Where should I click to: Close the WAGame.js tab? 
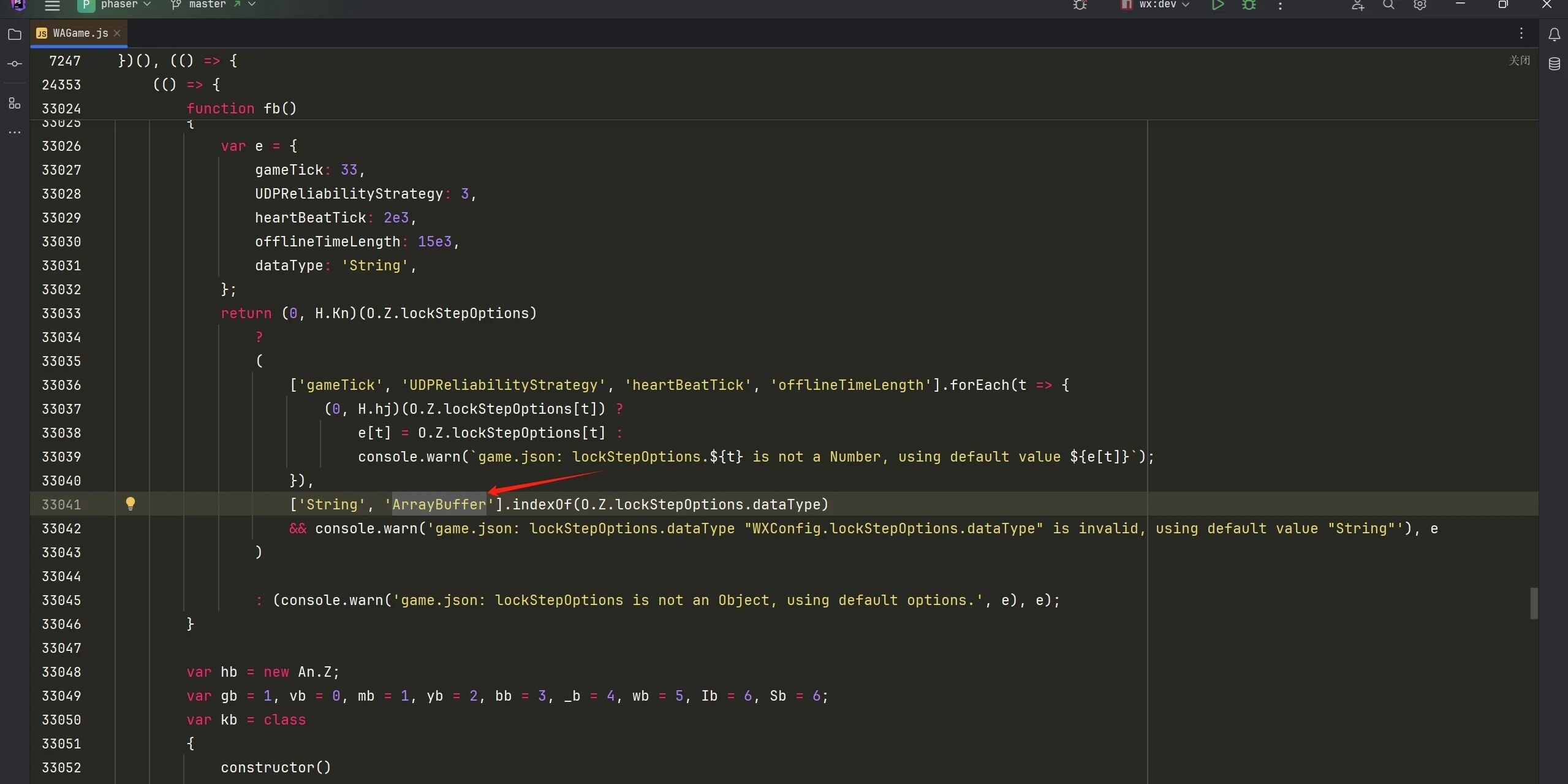tap(117, 33)
